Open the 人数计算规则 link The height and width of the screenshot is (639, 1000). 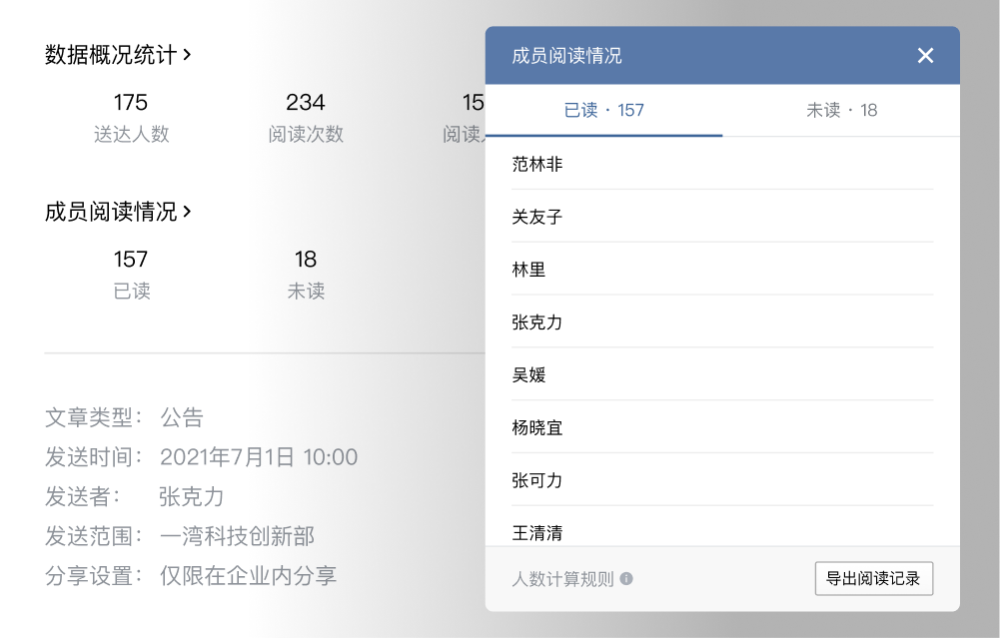point(563,579)
